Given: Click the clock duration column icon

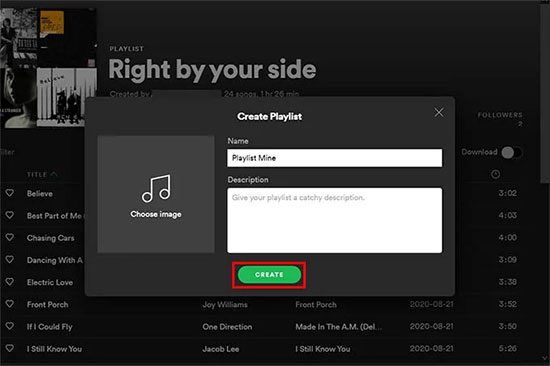Looking at the screenshot, I should [x=495, y=174].
